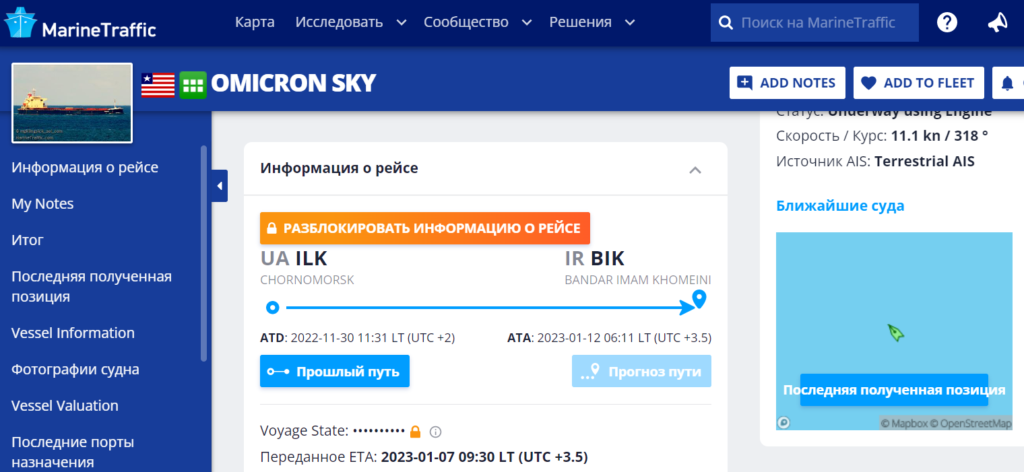Click the Переданное ETA 2023-01-07 value
Image resolution: width=1024 pixels, height=472 pixels.
(485, 456)
